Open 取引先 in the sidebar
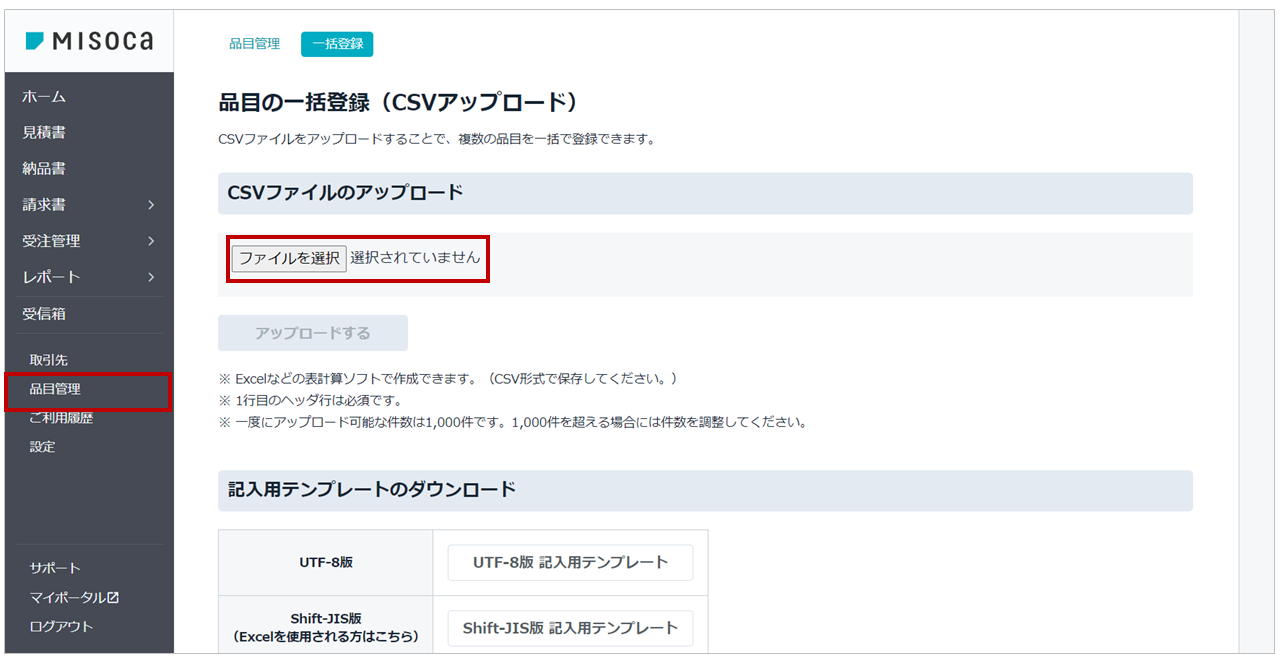Screen dimensions: 1280x662 [x=49, y=360]
